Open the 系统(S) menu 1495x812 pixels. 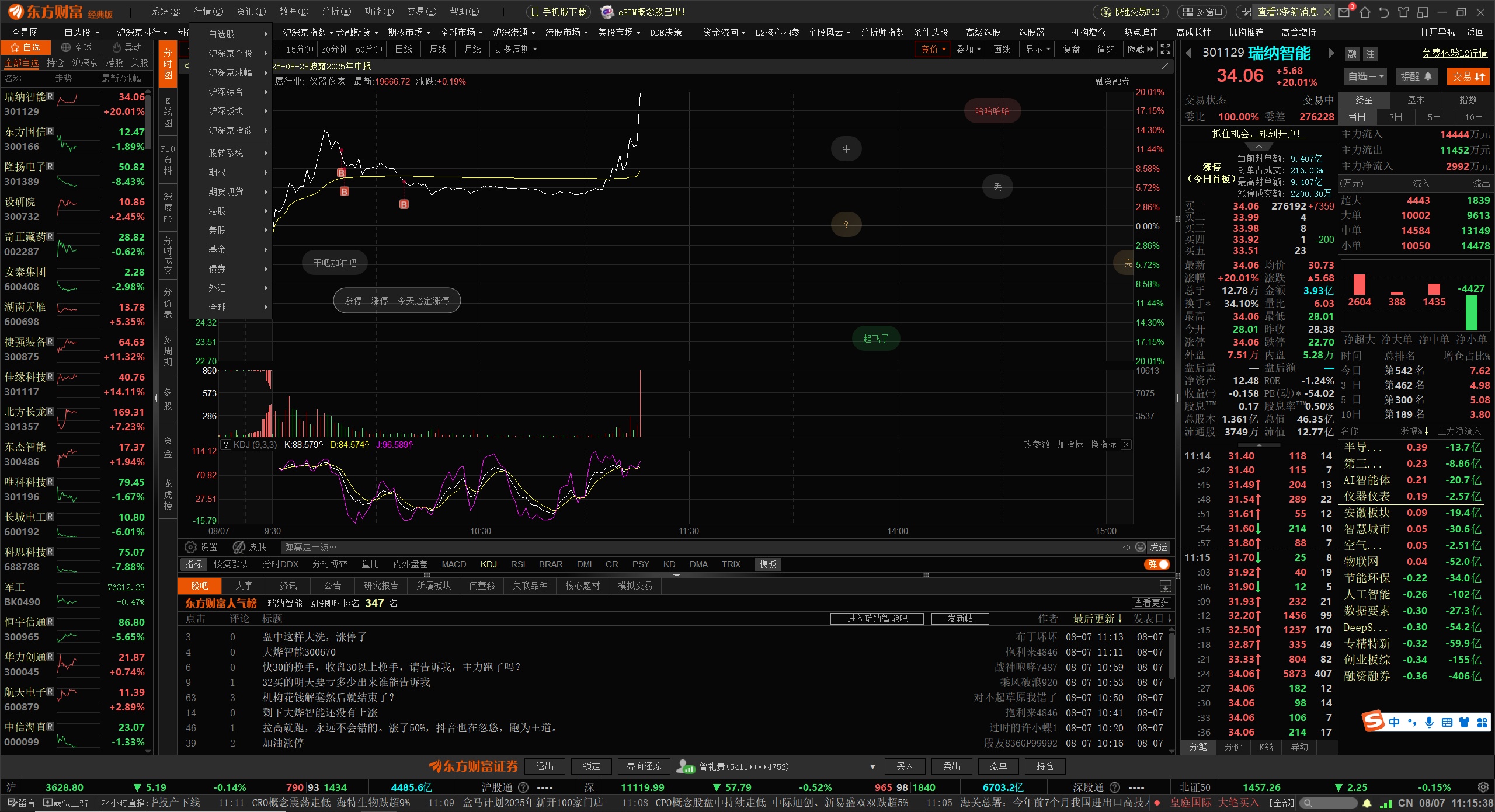(166, 12)
